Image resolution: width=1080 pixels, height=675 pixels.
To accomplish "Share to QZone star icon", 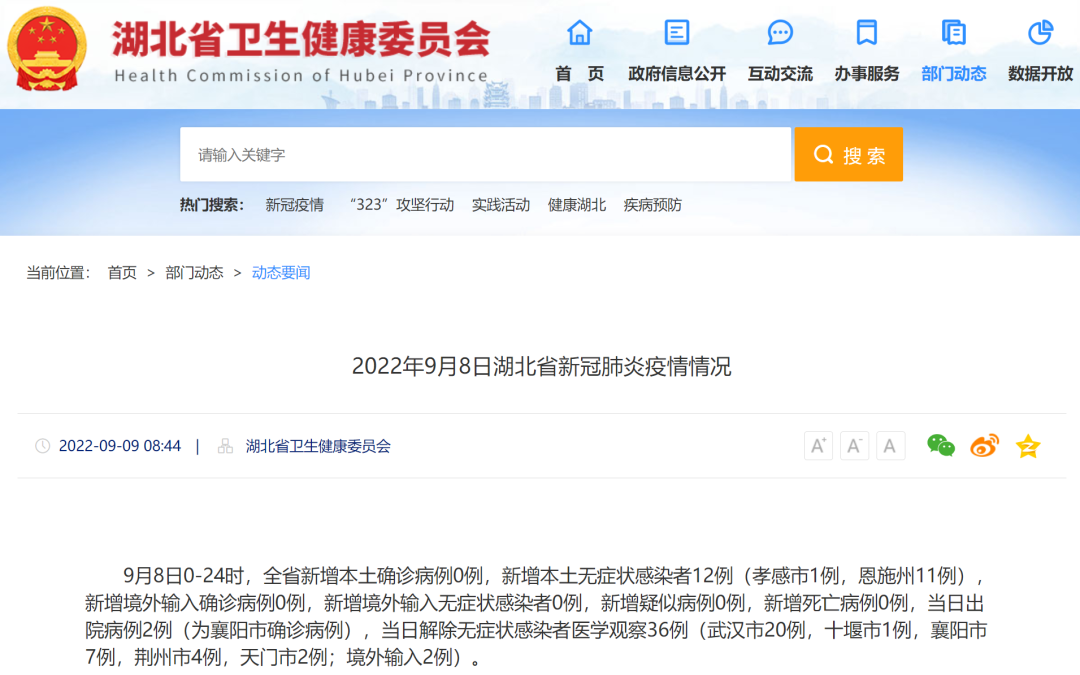I will pos(1028,446).
